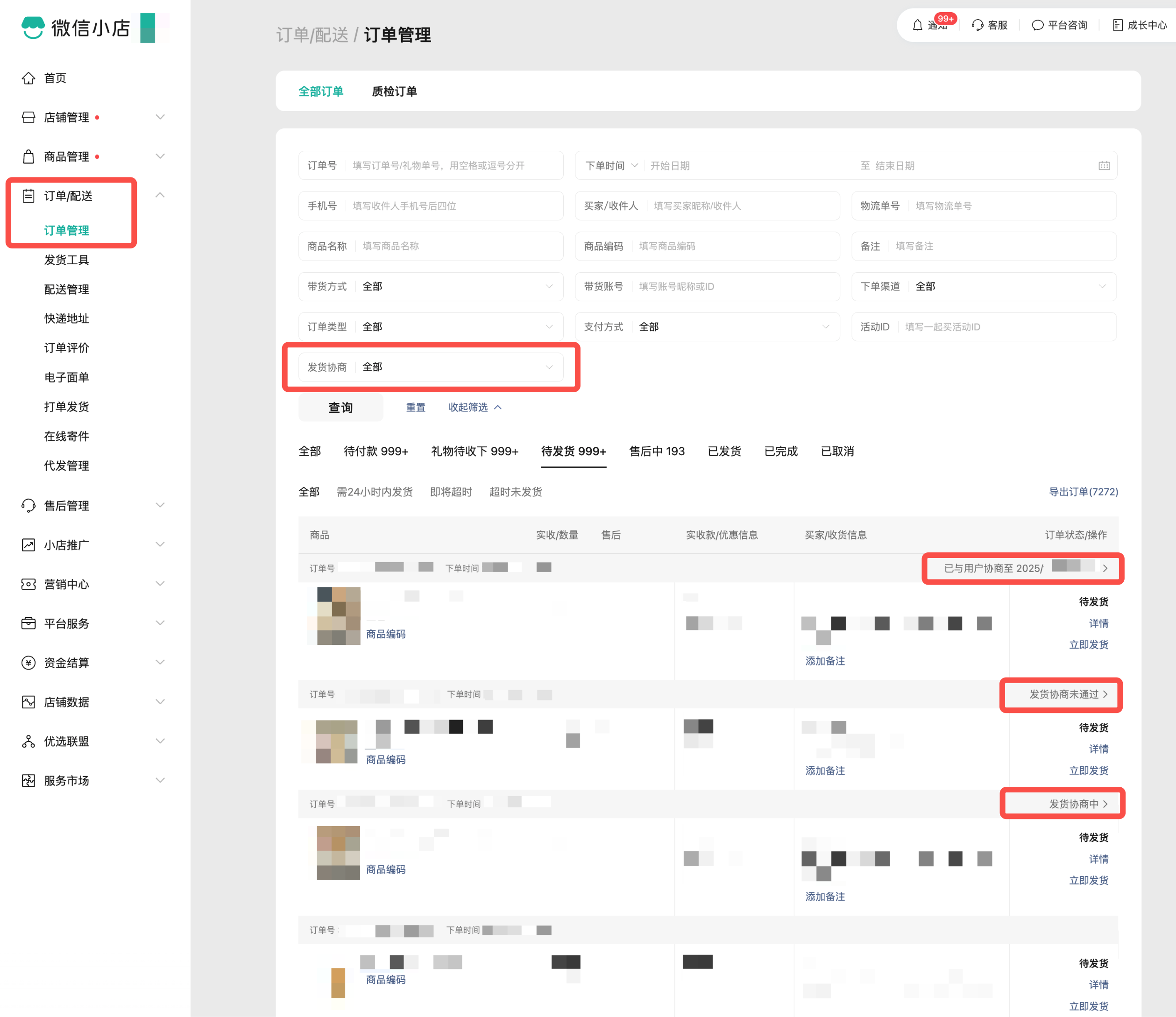1176x1017 pixels.
Task: Expand the 售后管理 sidebar menu
Action: coord(160,505)
